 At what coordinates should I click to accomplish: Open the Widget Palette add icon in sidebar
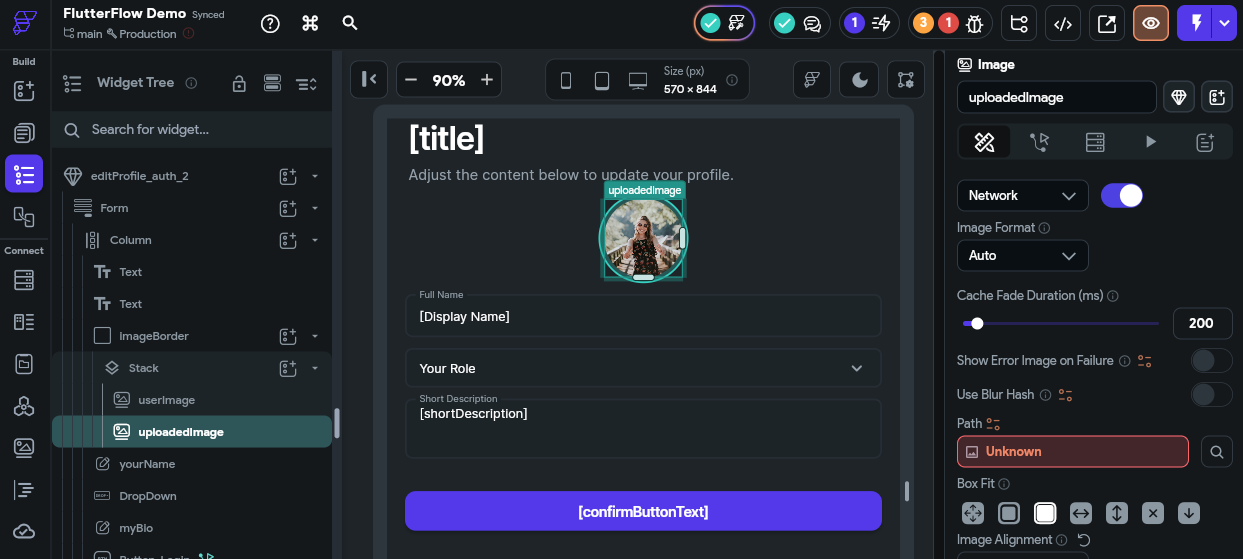[24, 91]
